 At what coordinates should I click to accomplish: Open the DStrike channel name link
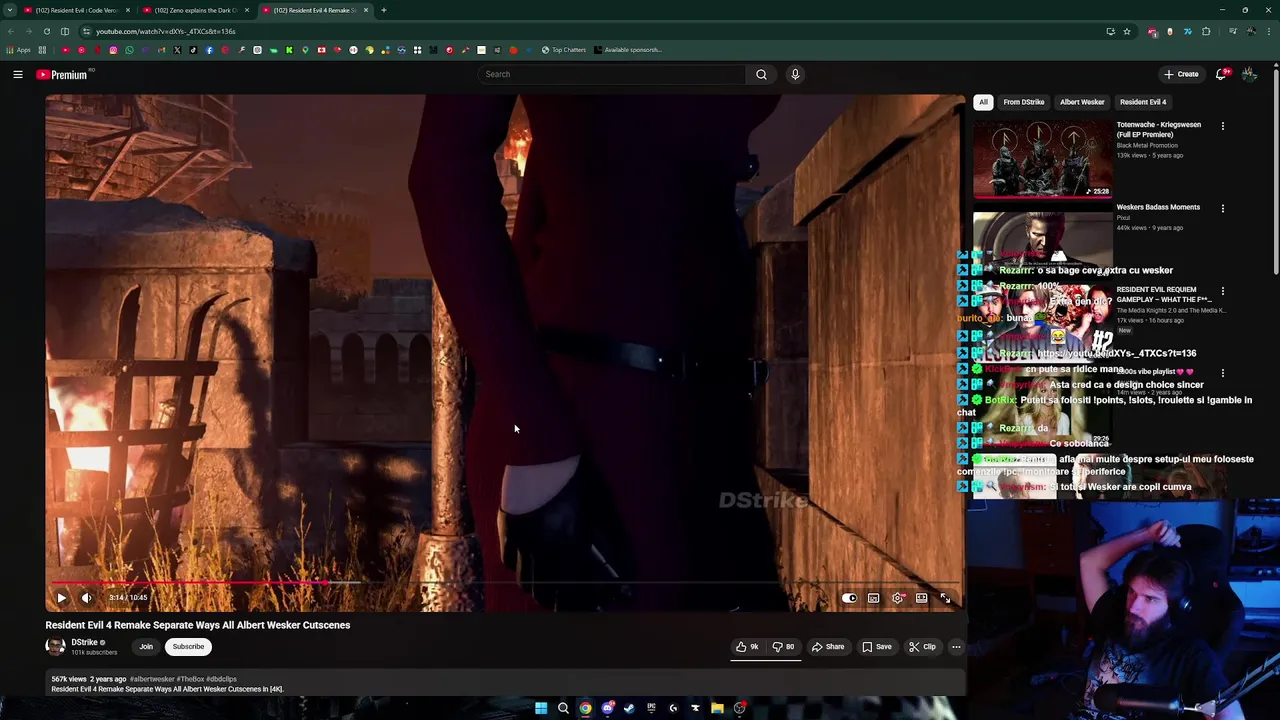[84, 642]
